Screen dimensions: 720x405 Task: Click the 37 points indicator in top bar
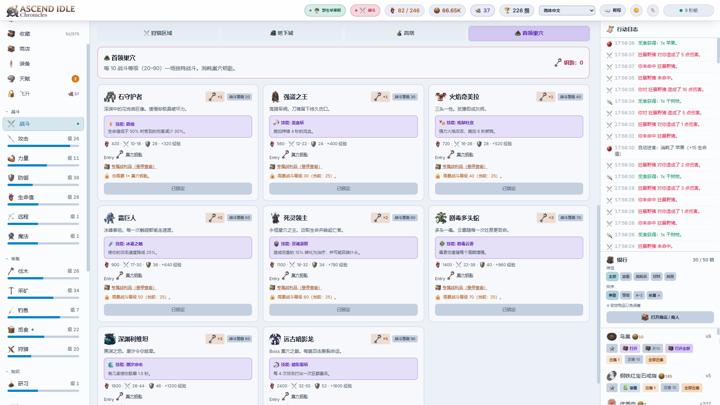click(483, 10)
